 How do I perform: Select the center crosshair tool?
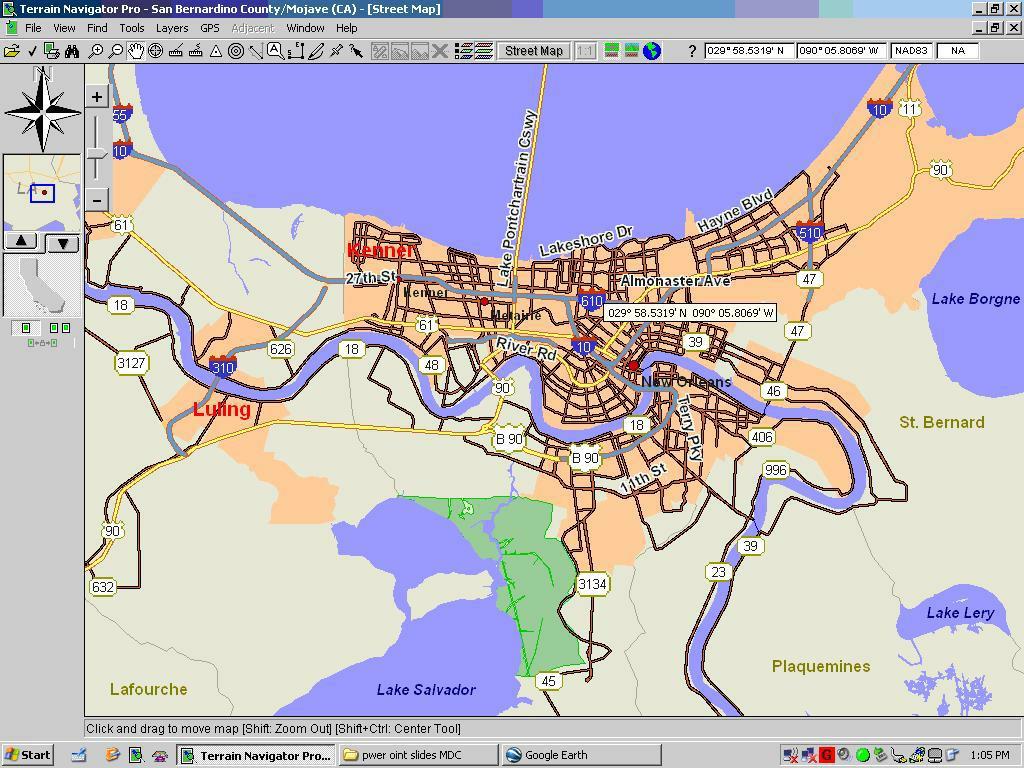[x=156, y=51]
